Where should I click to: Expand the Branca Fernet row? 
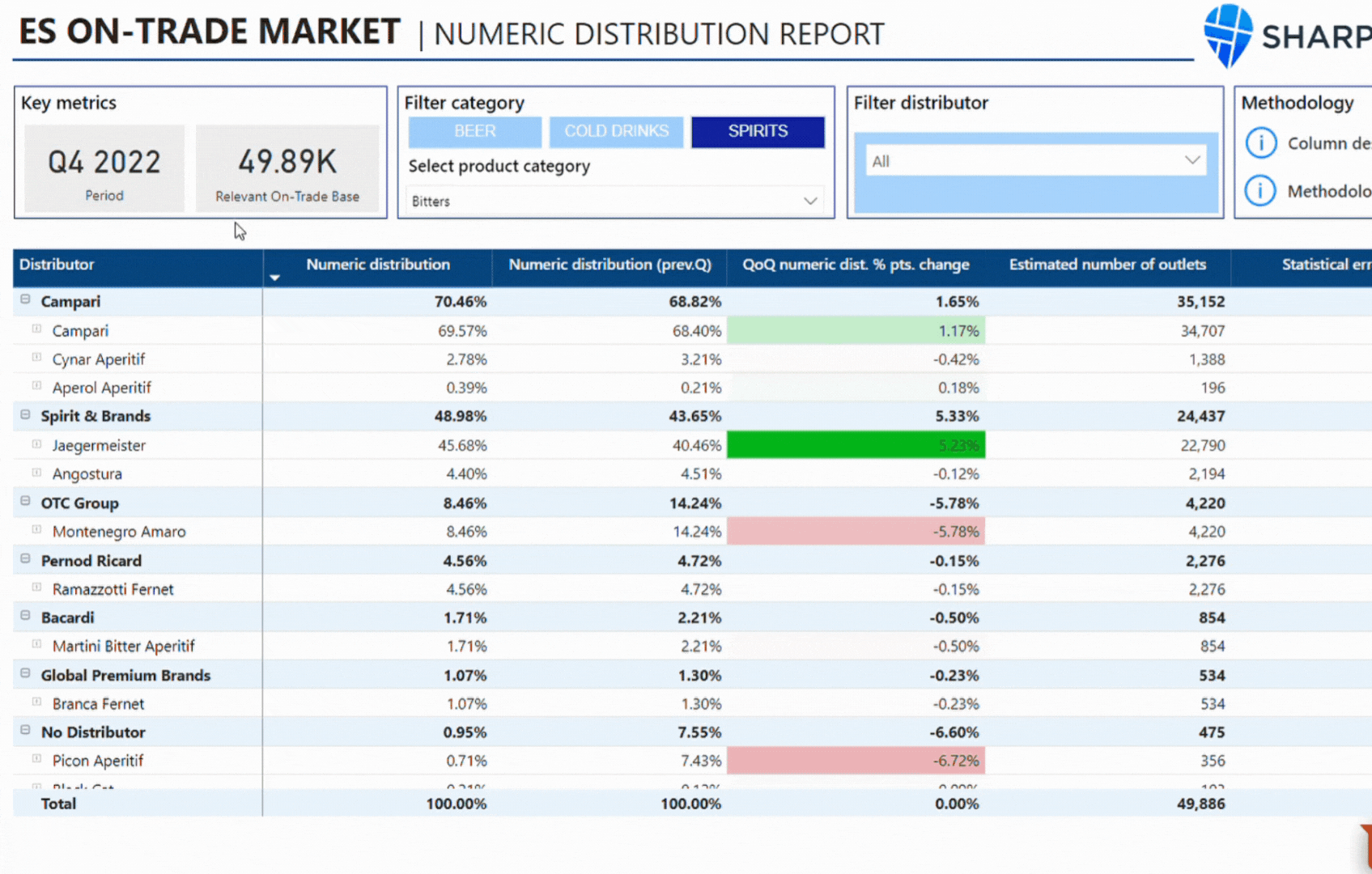pyautogui.click(x=36, y=702)
